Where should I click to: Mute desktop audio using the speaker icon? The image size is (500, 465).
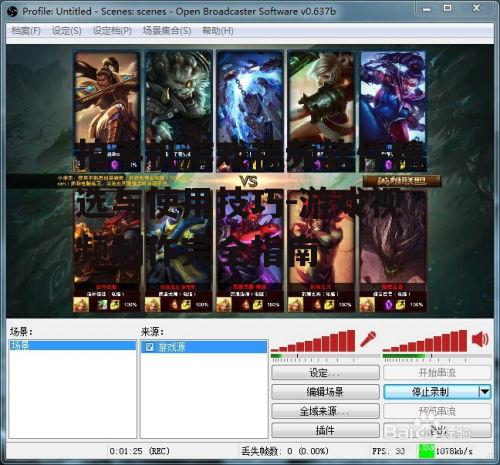click(480, 339)
